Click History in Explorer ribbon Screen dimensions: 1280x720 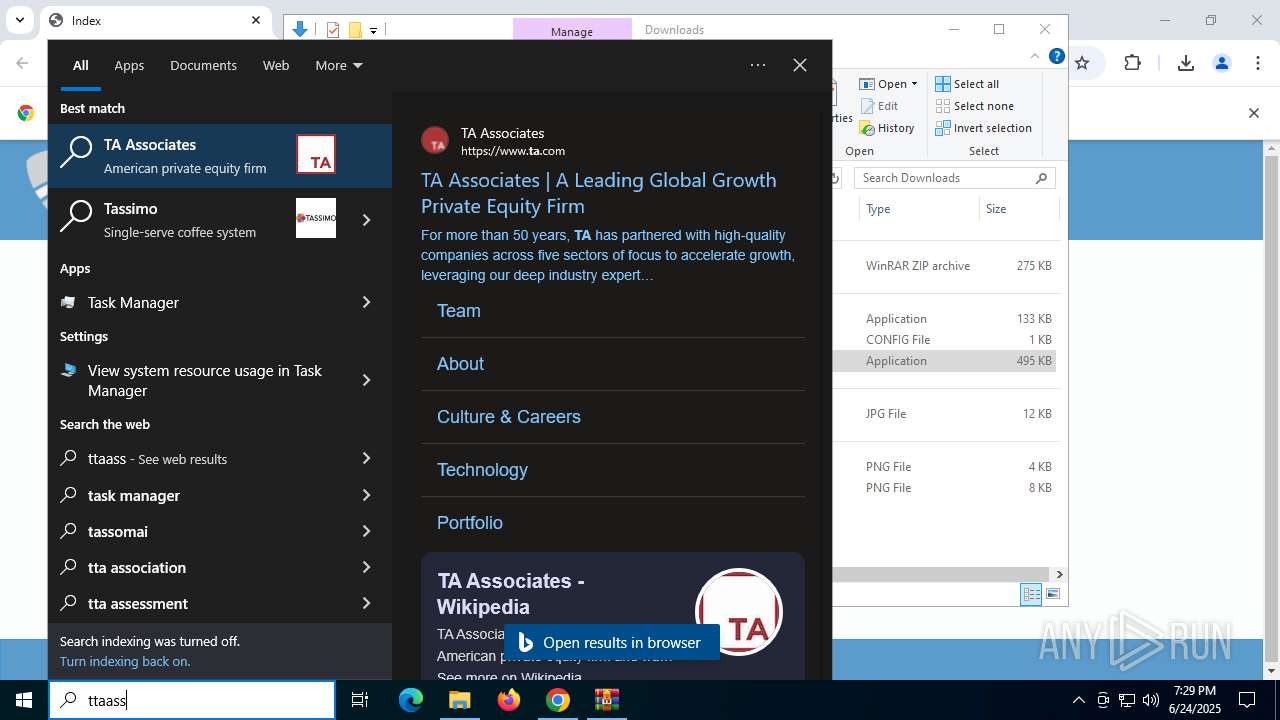click(887, 128)
